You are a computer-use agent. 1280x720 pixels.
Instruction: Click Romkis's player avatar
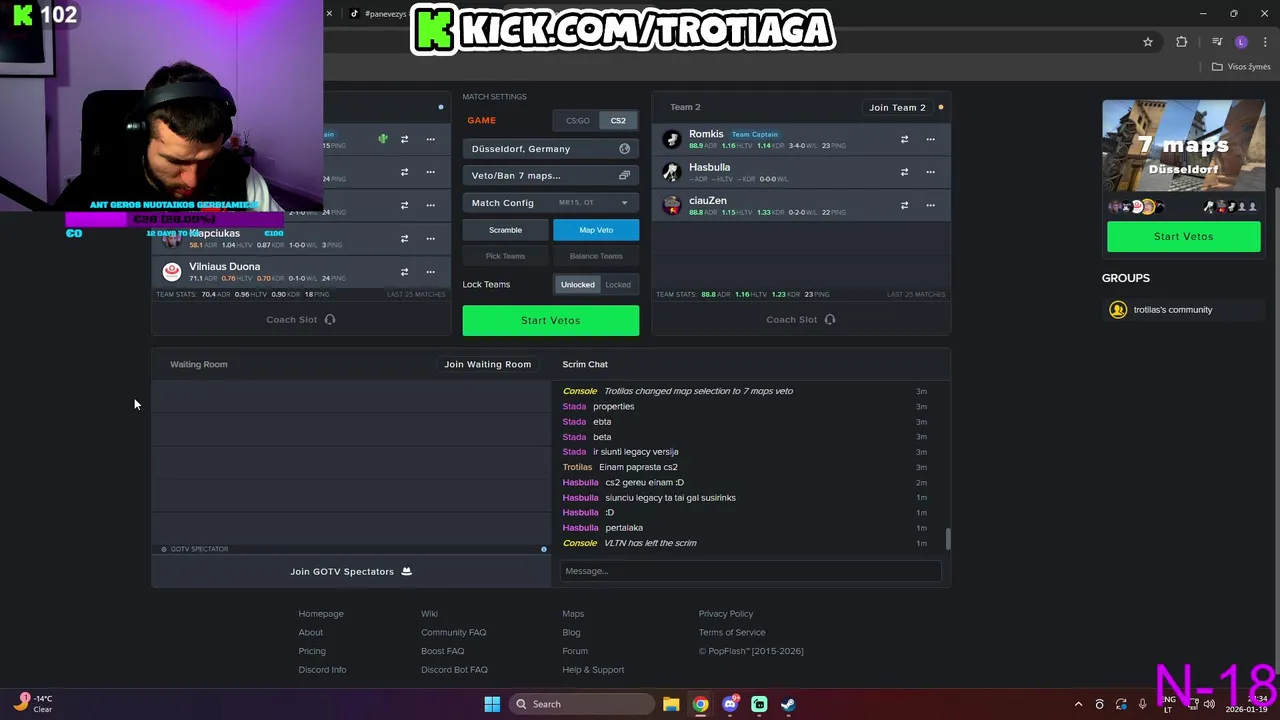point(672,139)
